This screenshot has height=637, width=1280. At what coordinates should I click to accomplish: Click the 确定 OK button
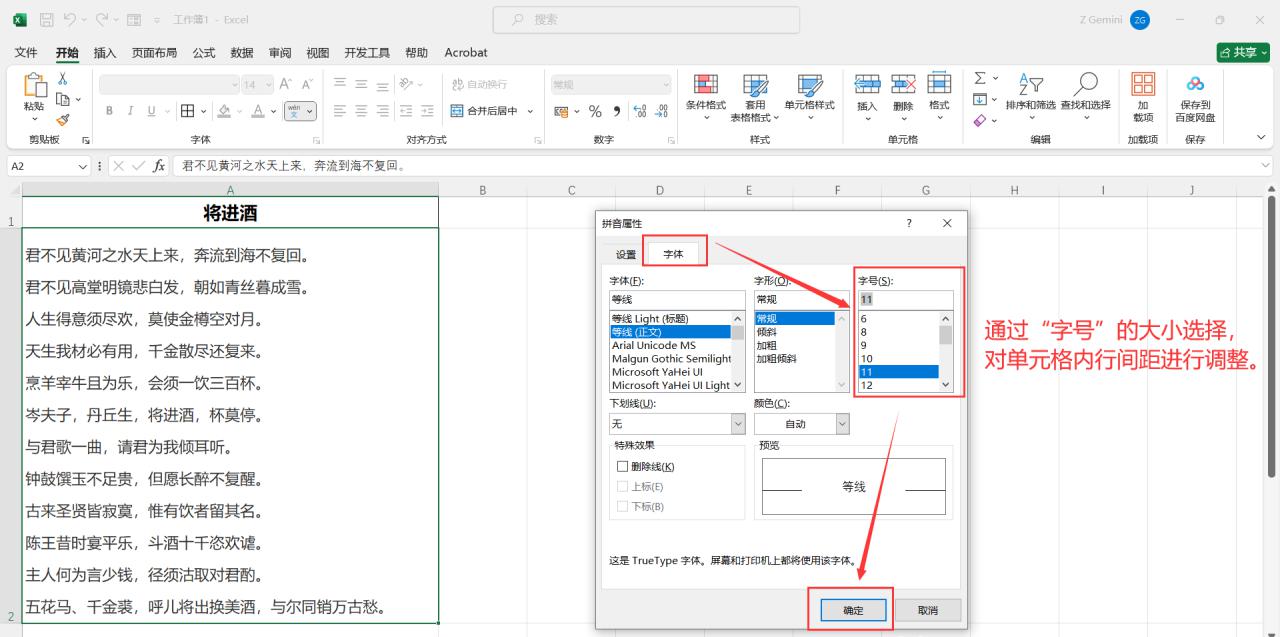pos(853,610)
